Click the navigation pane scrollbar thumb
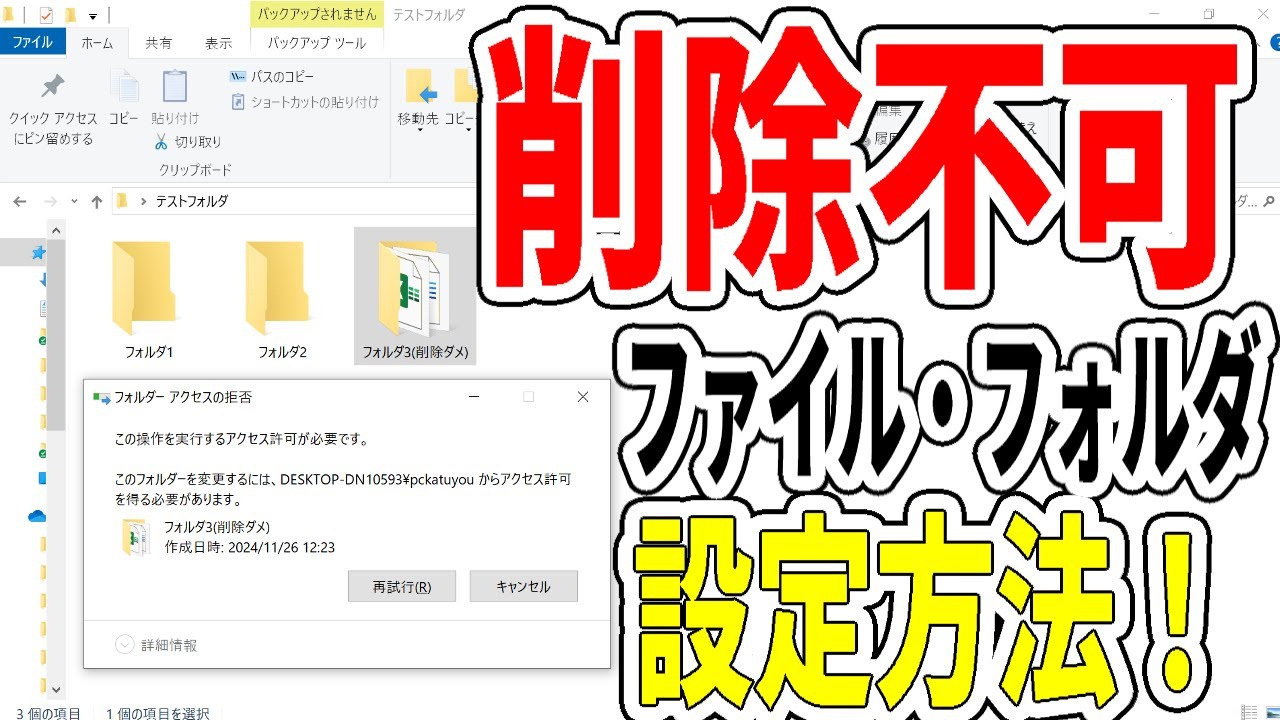This screenshot has height=720, width=1280. pos(56,335)
